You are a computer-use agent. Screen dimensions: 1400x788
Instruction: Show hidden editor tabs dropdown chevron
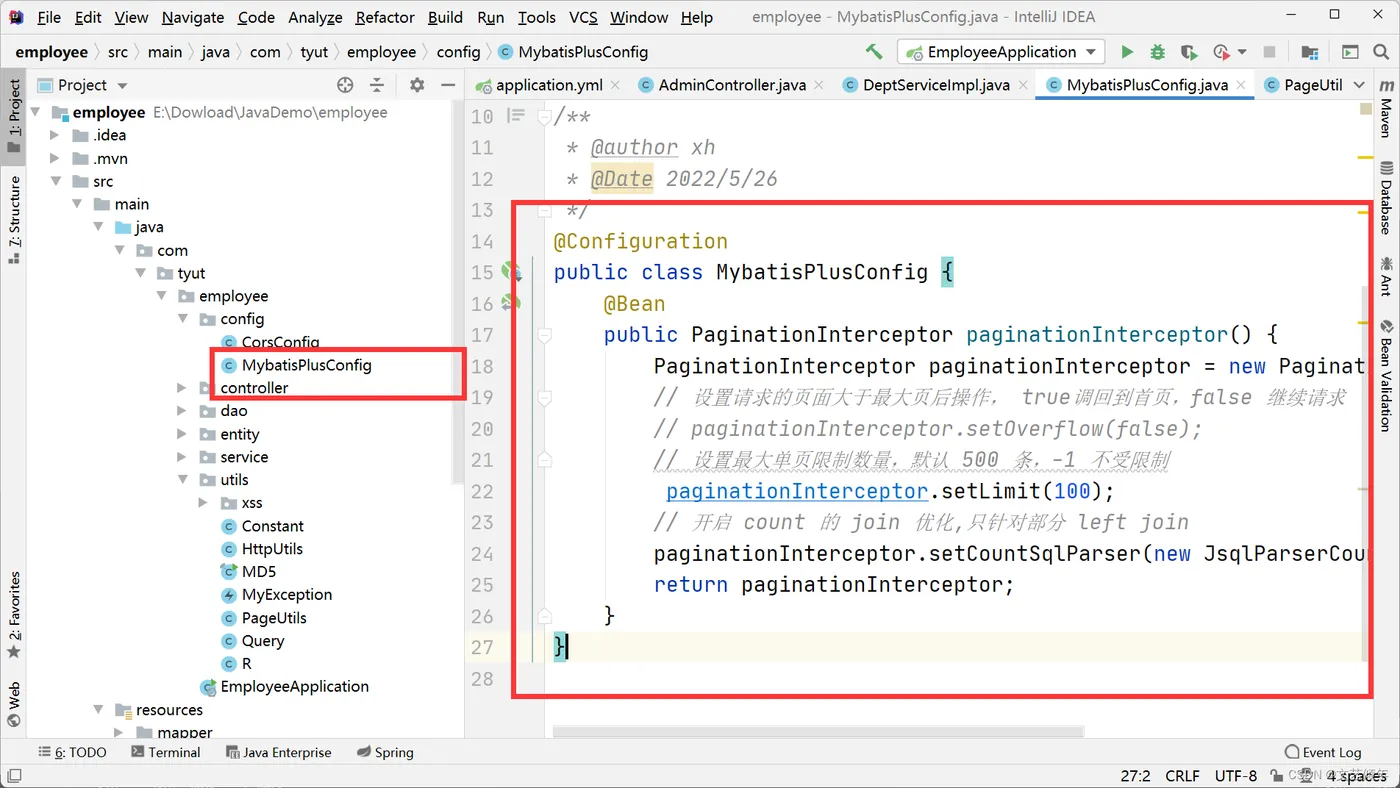(x=1360, y=85)
